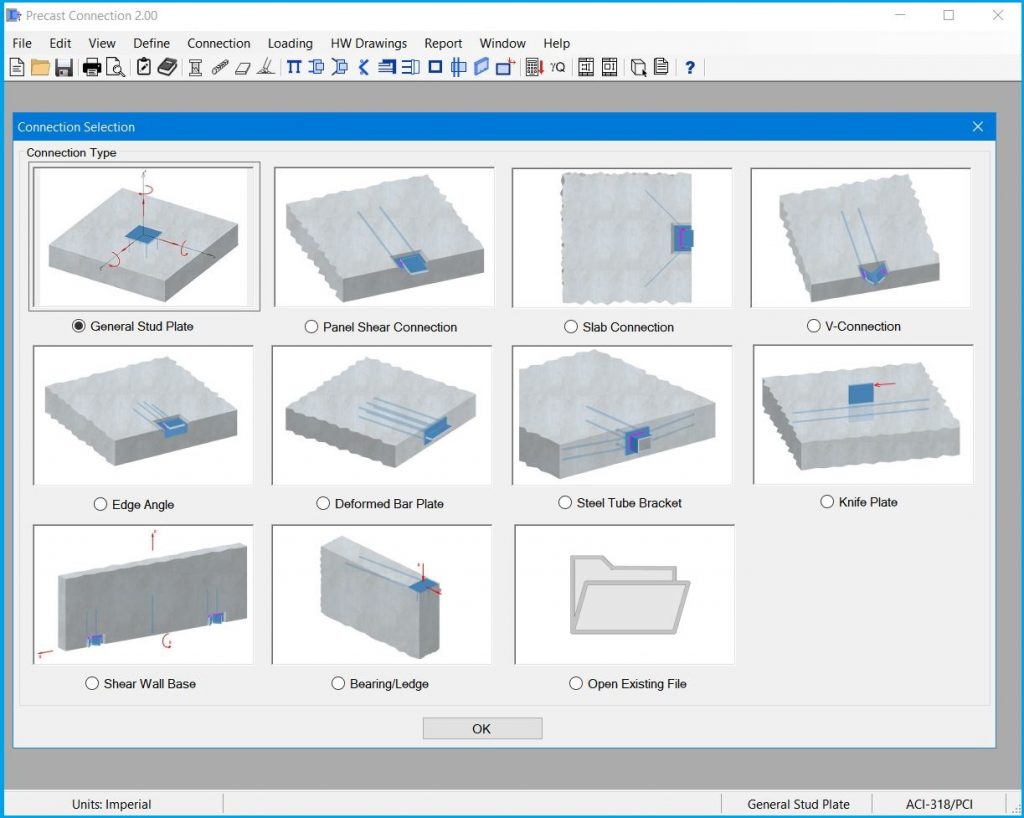
Task: Run analysis with the calculator icon
Action: pos(534,67)
